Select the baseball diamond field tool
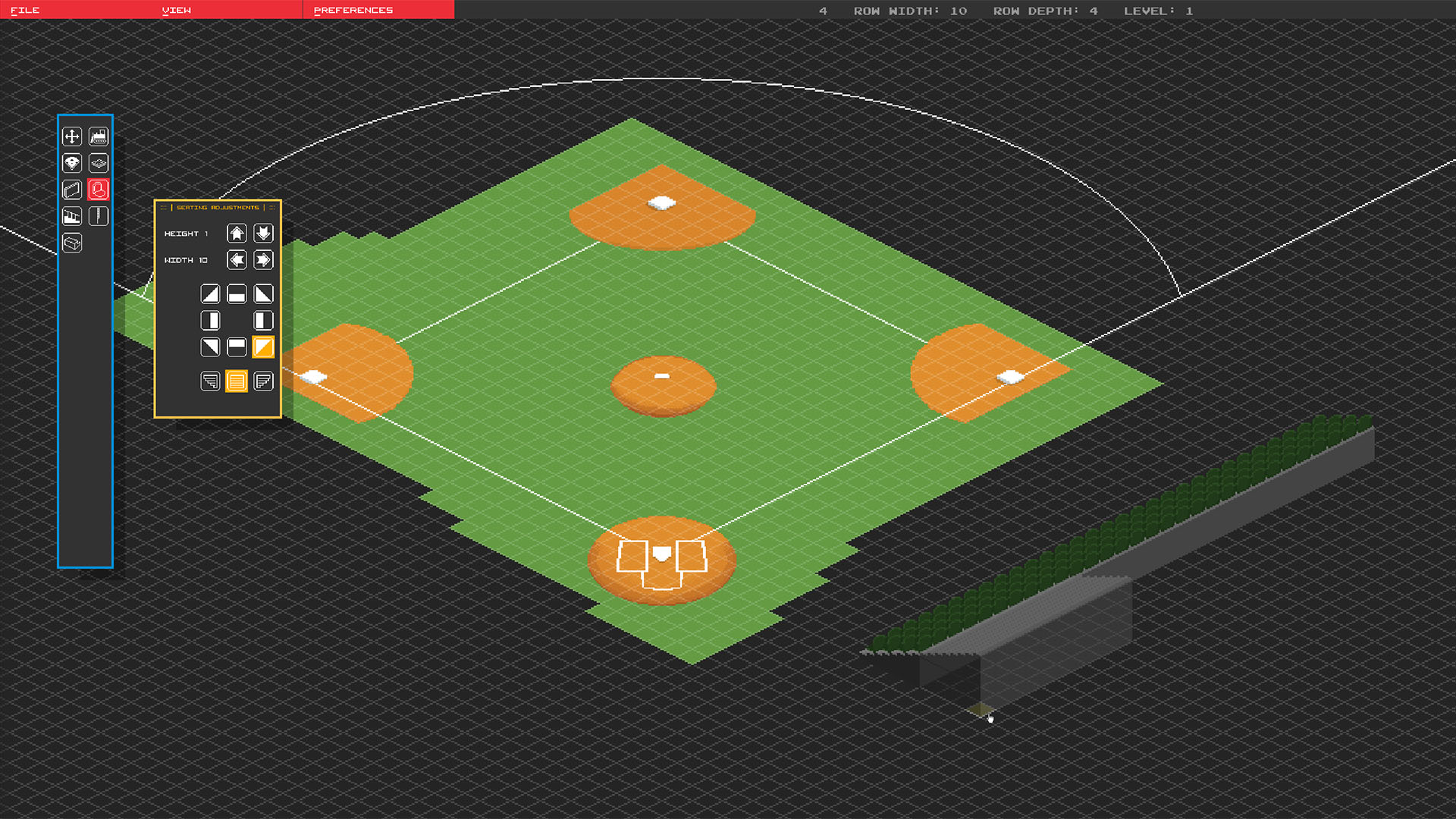The image size is (1456, 819). [x=72, y=163]
